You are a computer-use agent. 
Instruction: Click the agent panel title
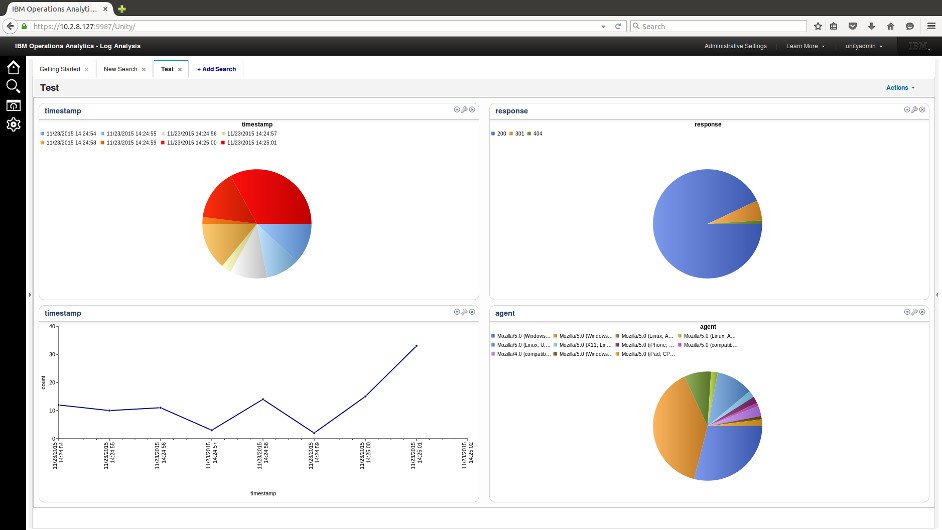click(505, 313)
